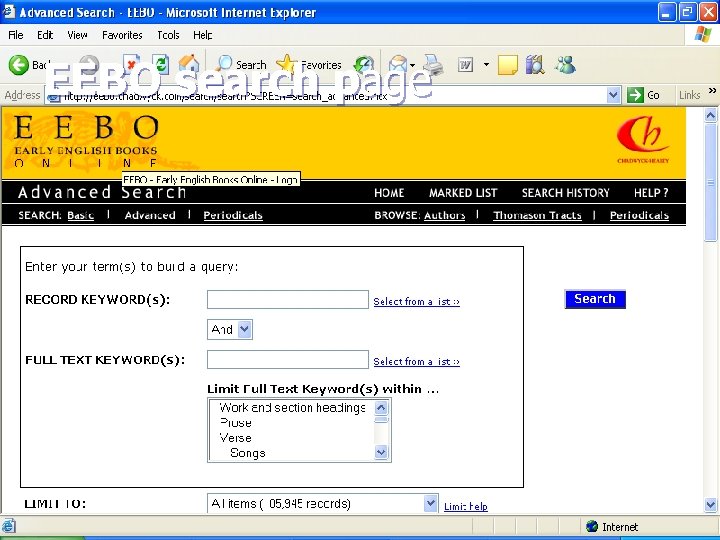Open the And operator dropdown

point(230,330)
